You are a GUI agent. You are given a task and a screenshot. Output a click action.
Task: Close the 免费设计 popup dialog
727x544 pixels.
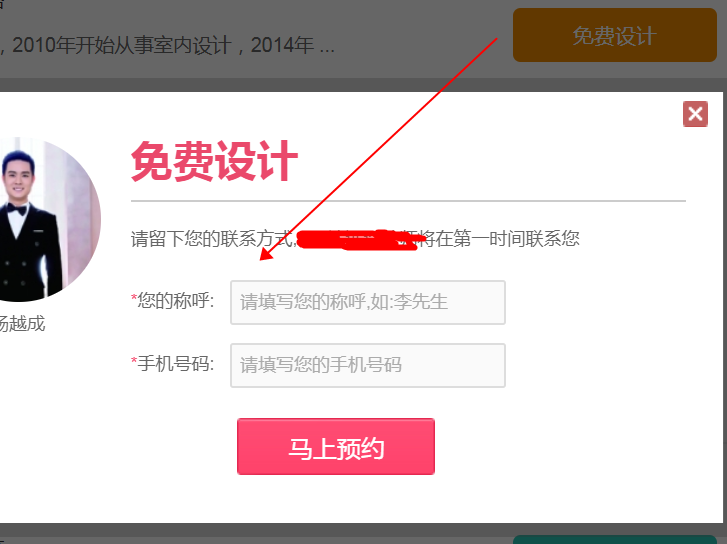click(695, 114)
